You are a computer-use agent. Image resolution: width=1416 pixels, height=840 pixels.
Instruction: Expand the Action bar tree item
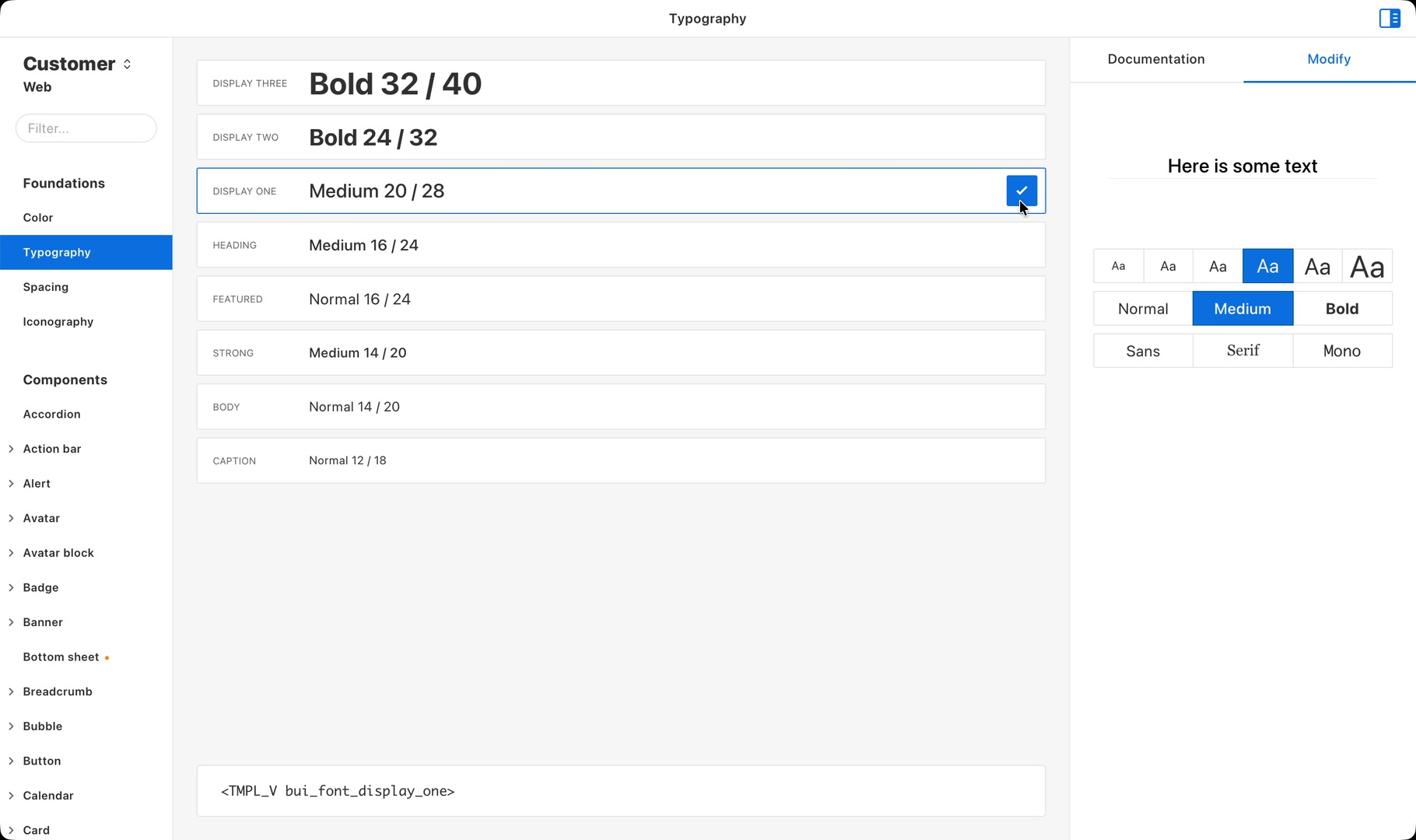click(x=11, y=449)
